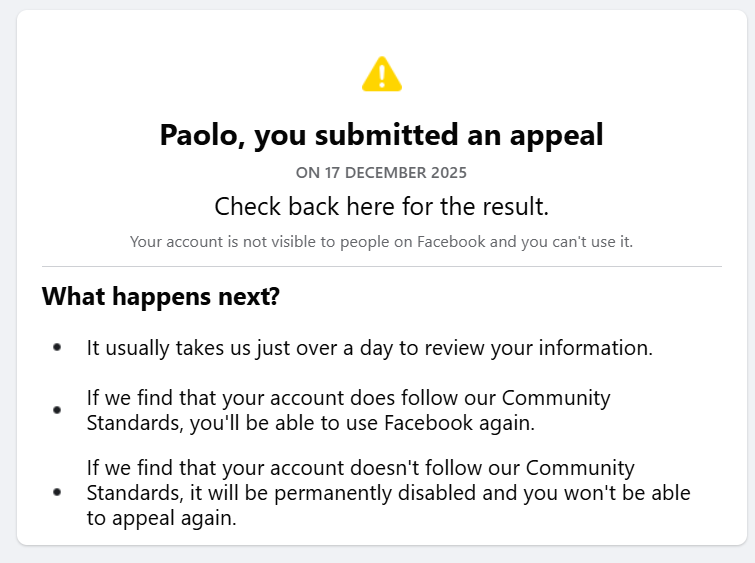Image resolution: width=755 pixels, height=563 pixels.
Task: Select "Check back here for the result" text
Action: tap(381, 207)
